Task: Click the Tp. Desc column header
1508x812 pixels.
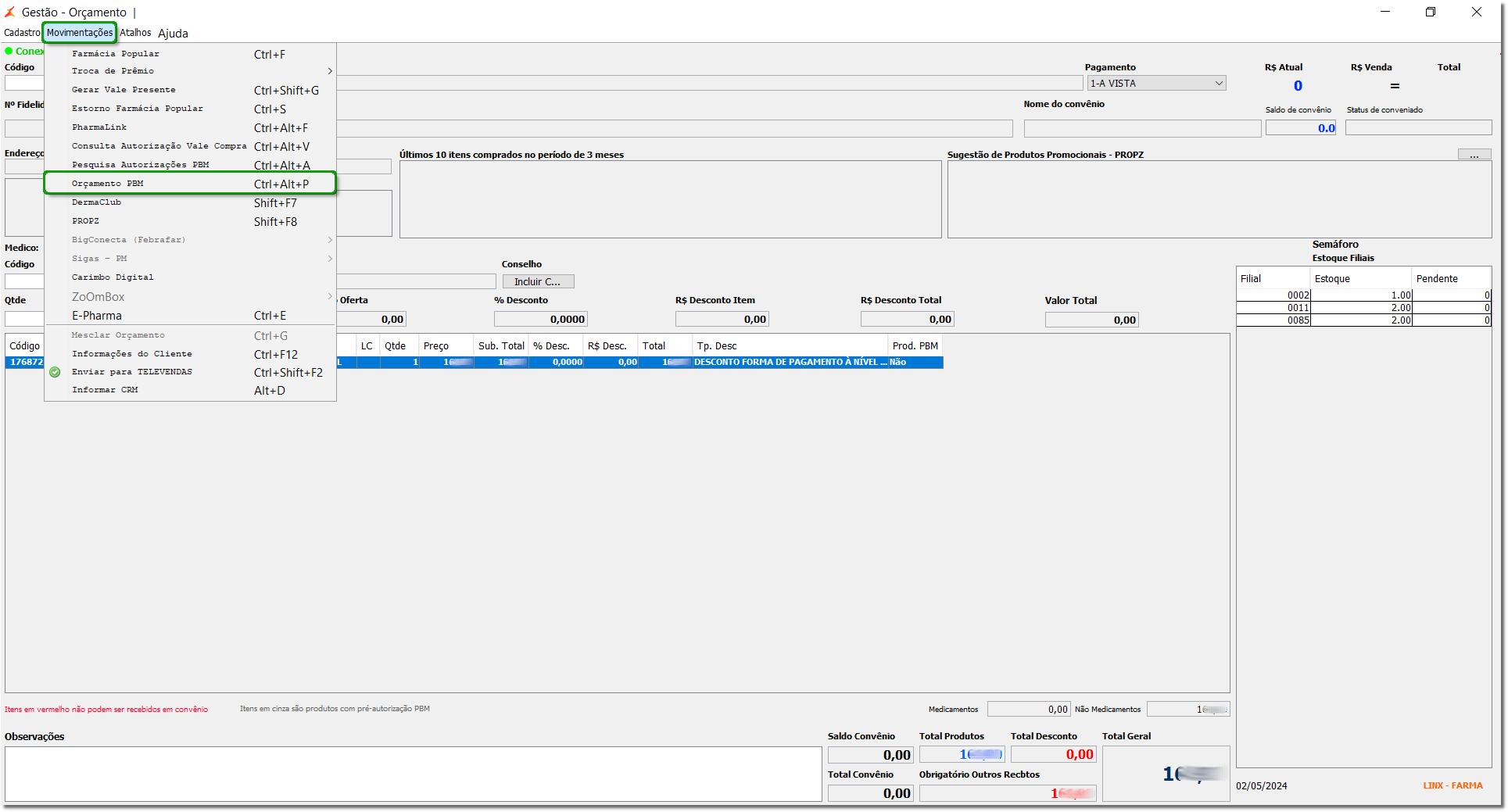Action: pyautogui.click(x=790, y=345)
